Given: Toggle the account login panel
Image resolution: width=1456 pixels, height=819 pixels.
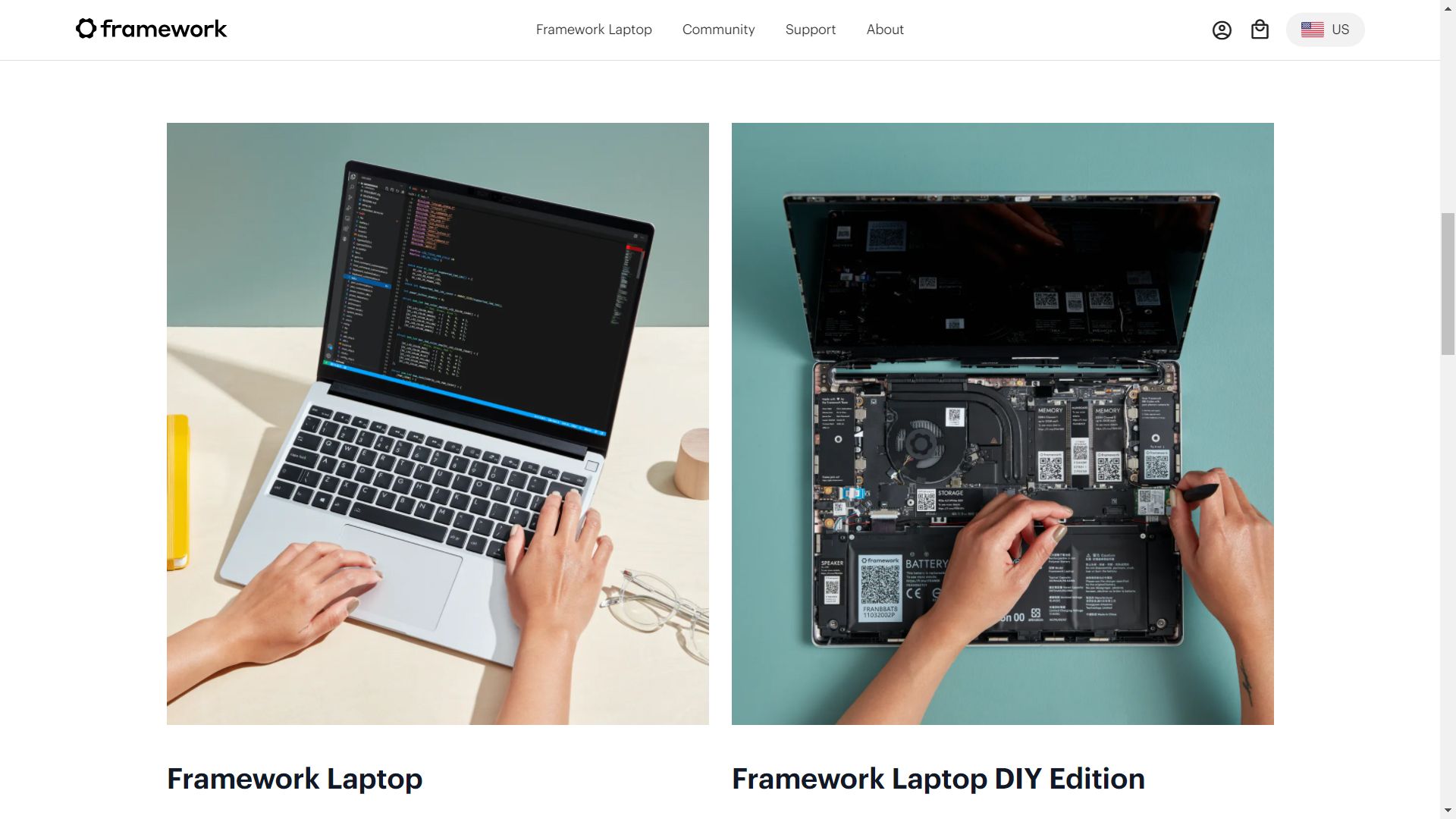Looking at the screenshot, I should tap(1221, 29).
